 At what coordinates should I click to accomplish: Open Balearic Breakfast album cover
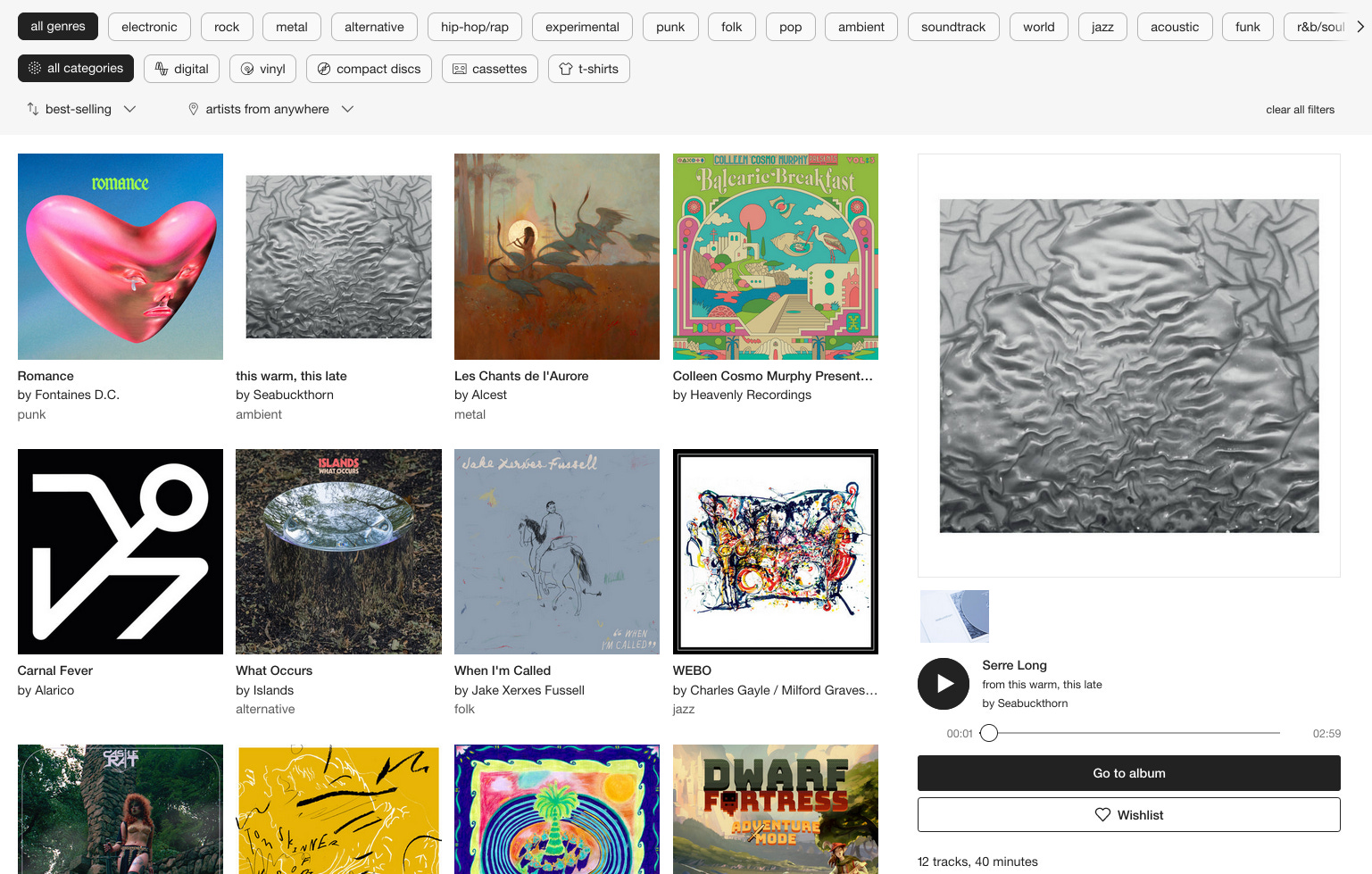[776, 256]
